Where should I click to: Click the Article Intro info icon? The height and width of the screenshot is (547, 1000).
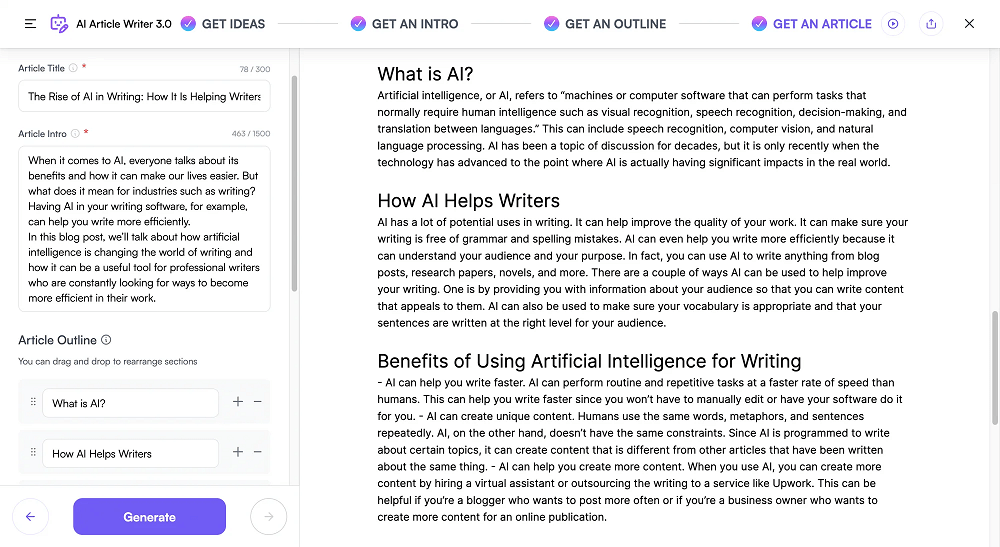(x=75, y=133)
